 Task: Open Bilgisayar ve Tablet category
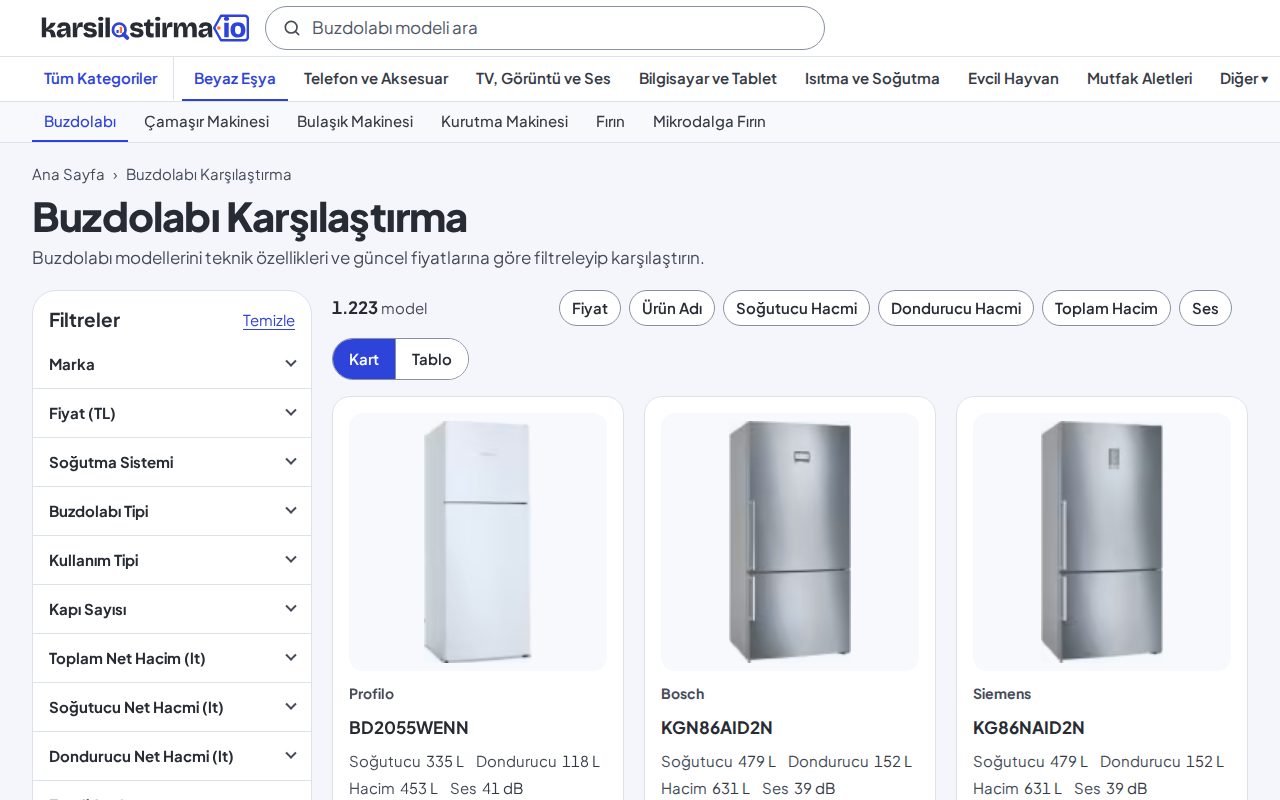click(708, 78)
